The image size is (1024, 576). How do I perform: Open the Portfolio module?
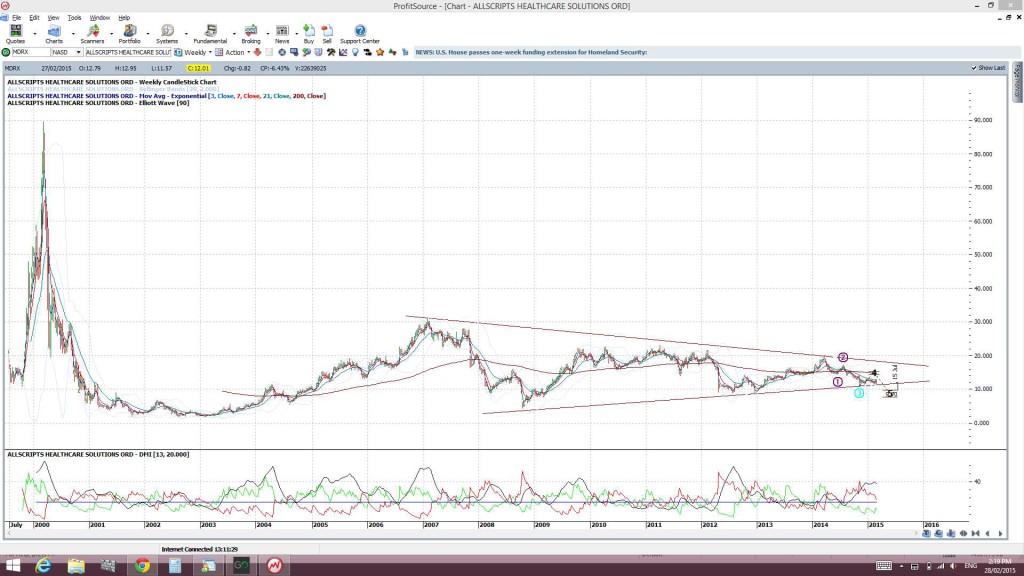(129, 34)
